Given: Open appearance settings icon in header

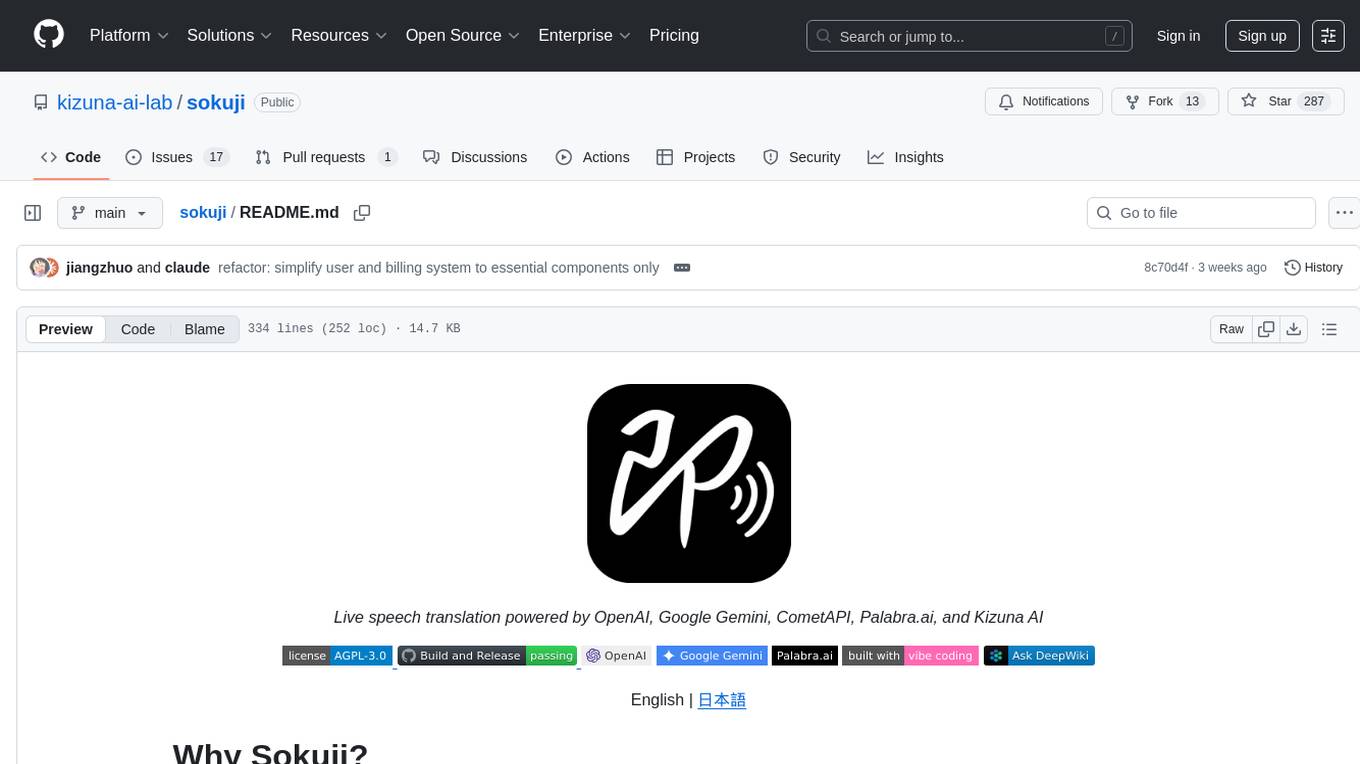Looking at the screenshot, I should pos(1328,36).
